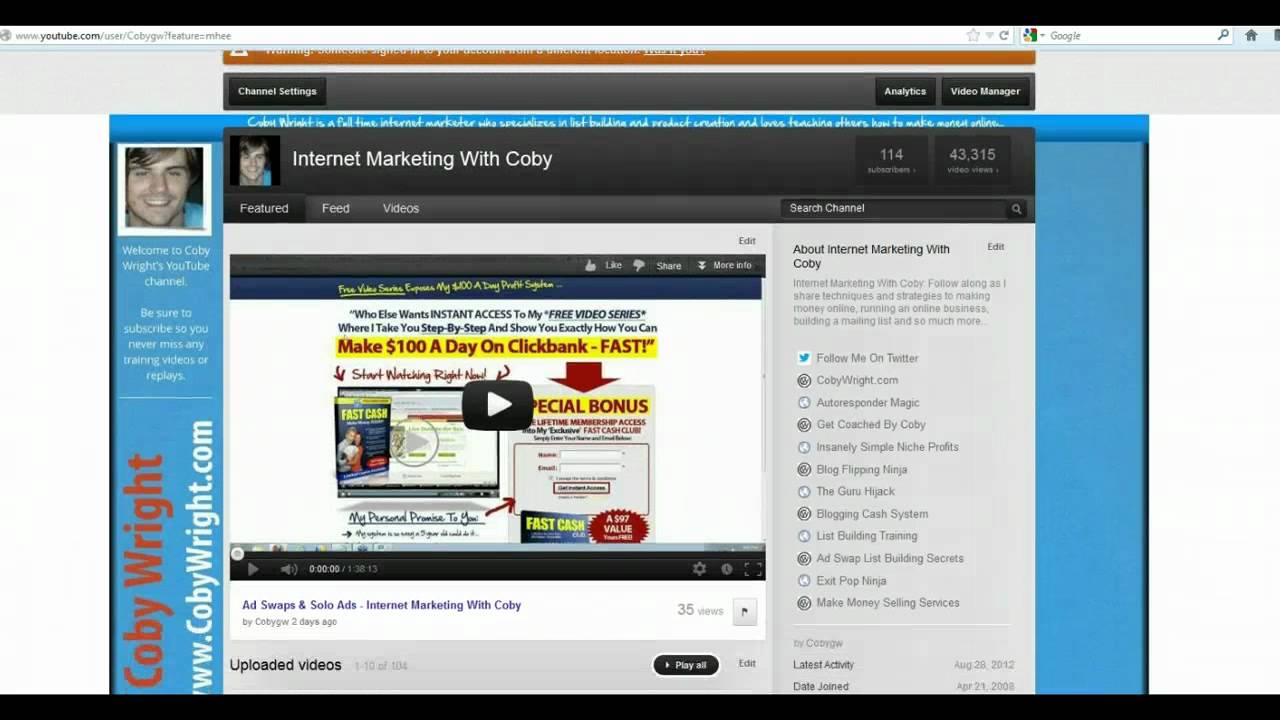Click the icon beside Blog Flipping Ninja

click(x=804, y=469)
